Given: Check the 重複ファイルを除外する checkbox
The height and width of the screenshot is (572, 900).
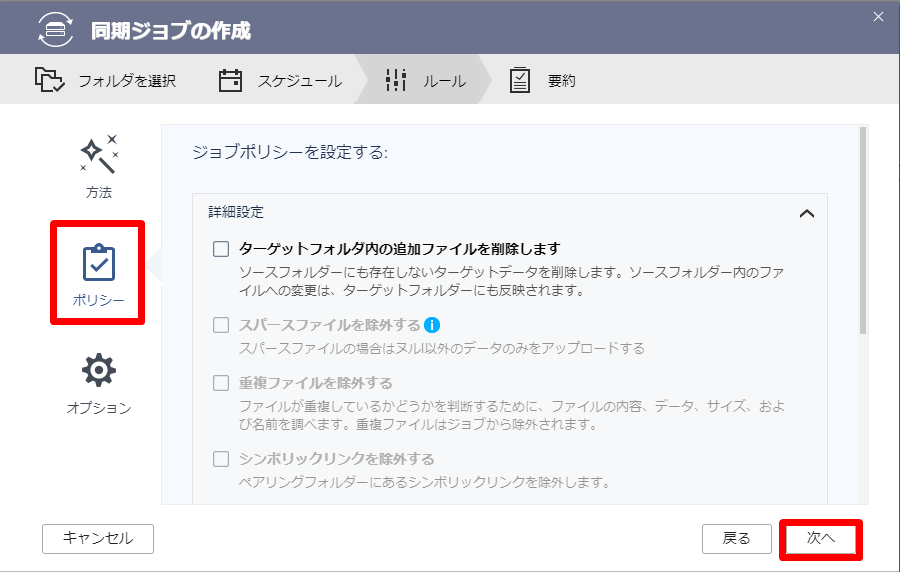Looking at the screenshot, I should [221, 383].
